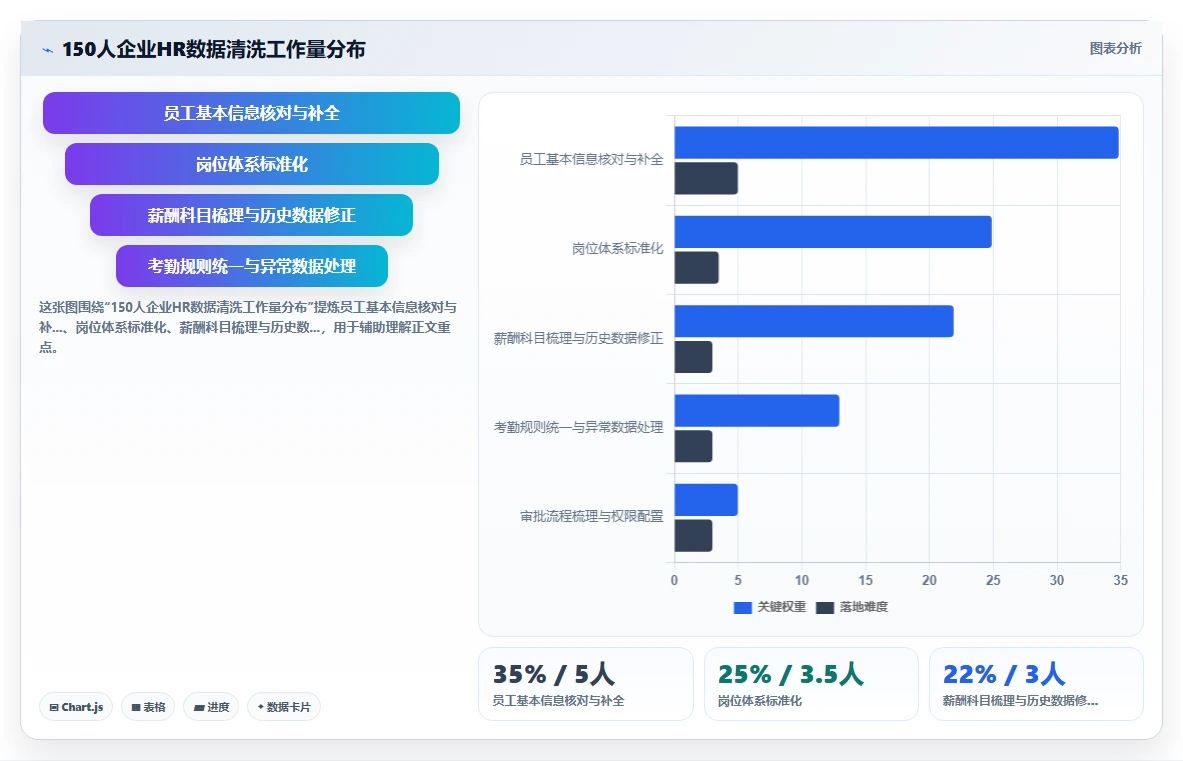Click the dark bar for 审批流程梳理与权限配置
1183x761 pixels.
(693, 535)
